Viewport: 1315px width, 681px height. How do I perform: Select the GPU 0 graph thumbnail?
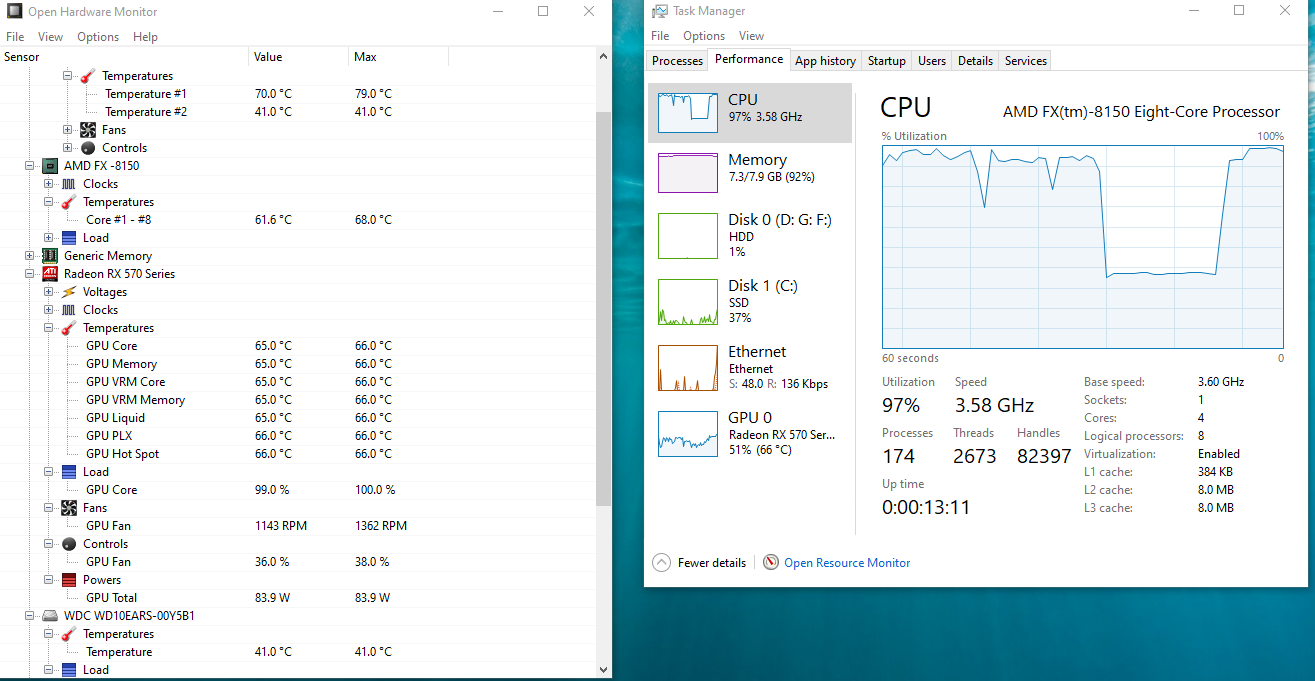tap(688, 434)
